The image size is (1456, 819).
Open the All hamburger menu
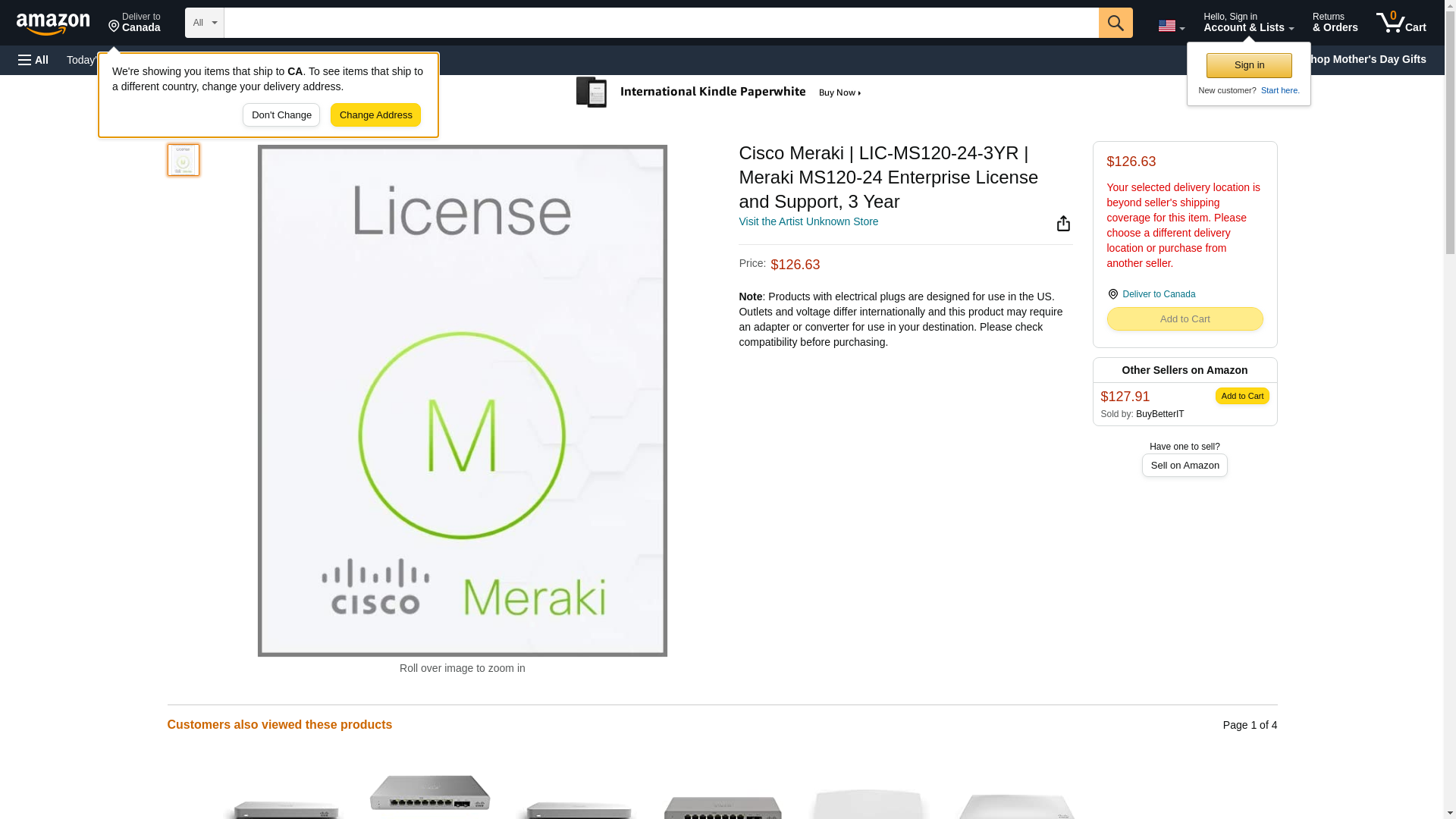tap(33, 60)
